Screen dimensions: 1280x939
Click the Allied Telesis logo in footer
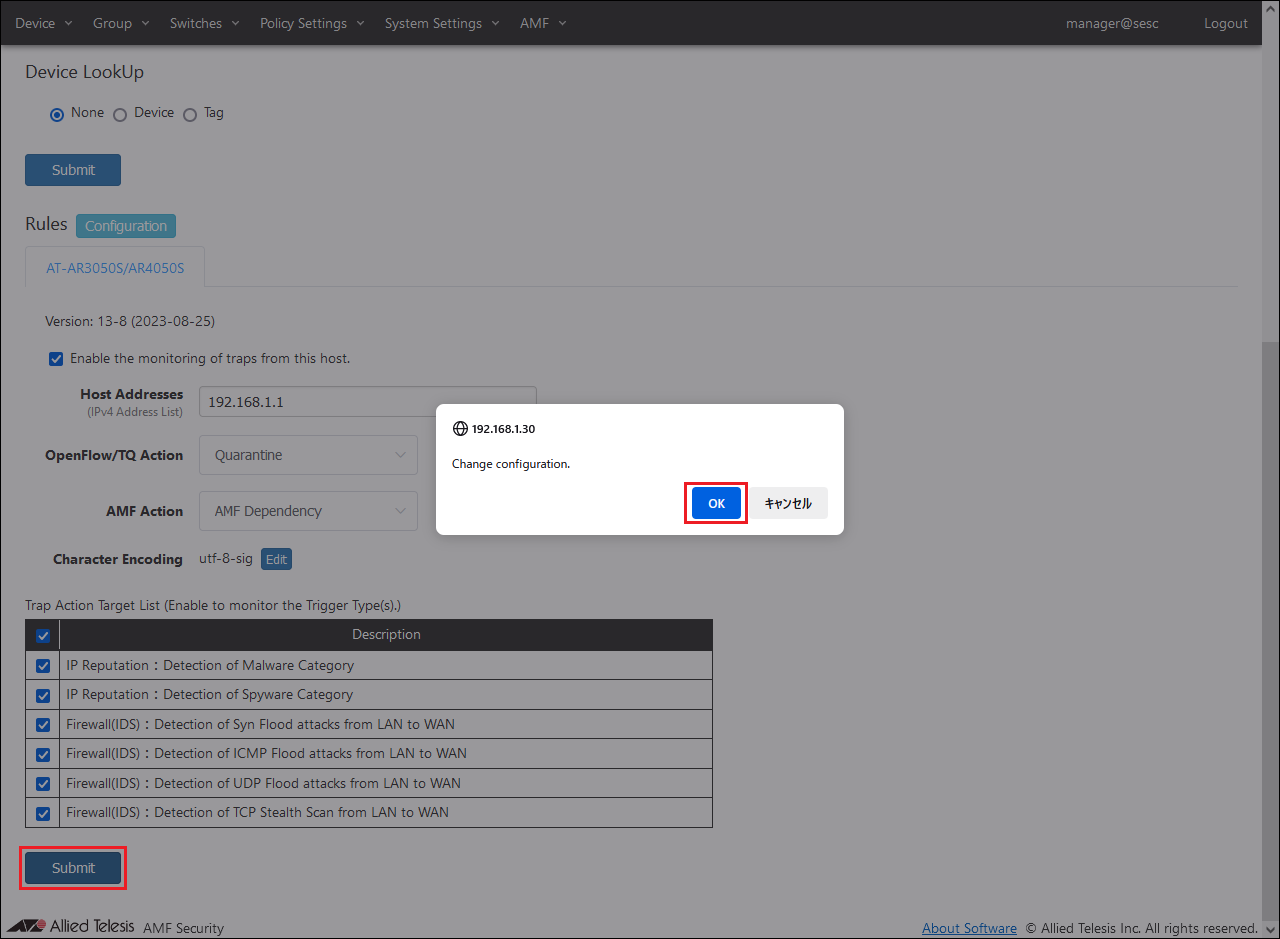coord(70,926)
